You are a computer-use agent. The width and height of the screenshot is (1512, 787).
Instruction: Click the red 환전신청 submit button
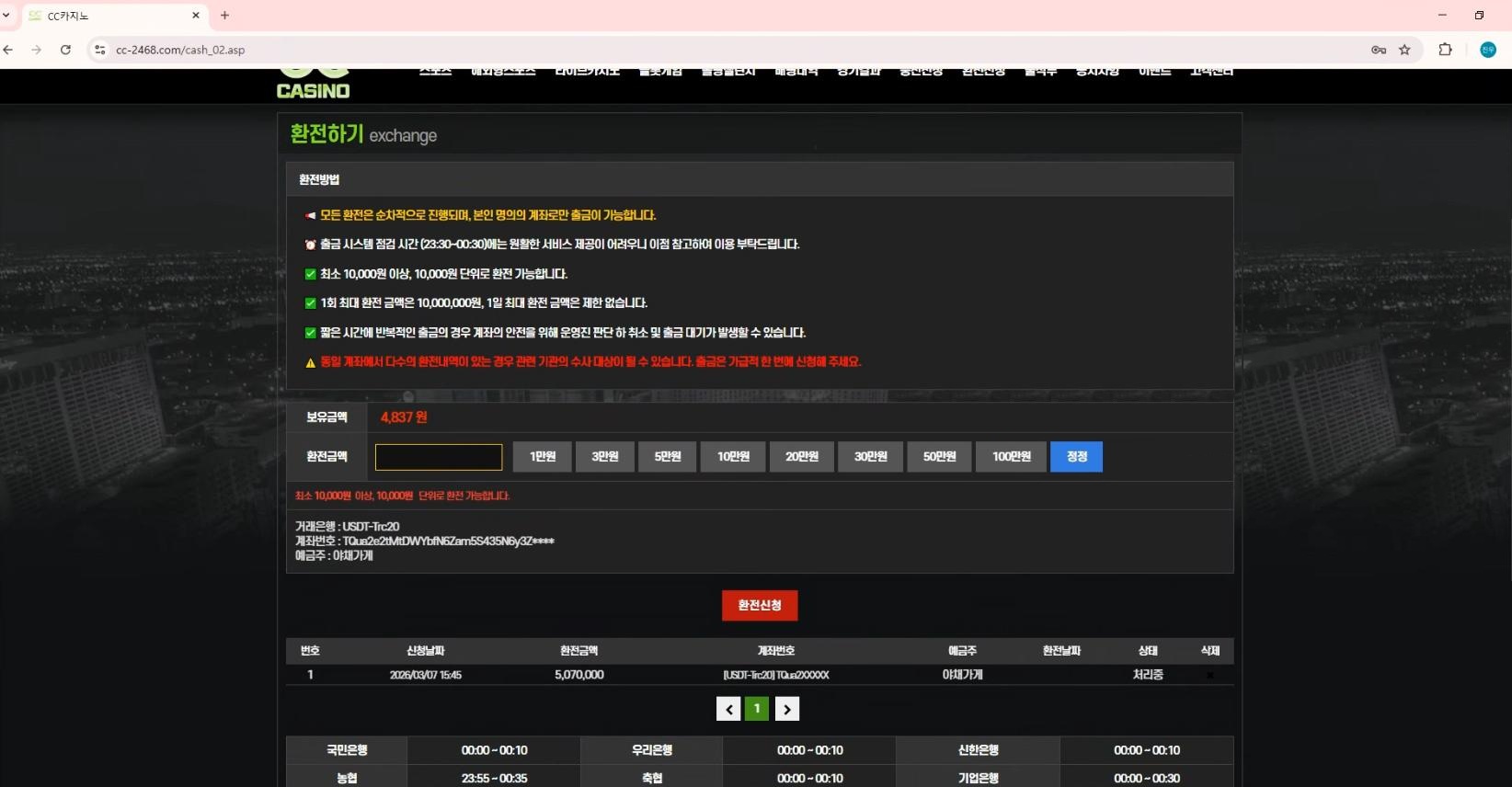tap(759, 605)
